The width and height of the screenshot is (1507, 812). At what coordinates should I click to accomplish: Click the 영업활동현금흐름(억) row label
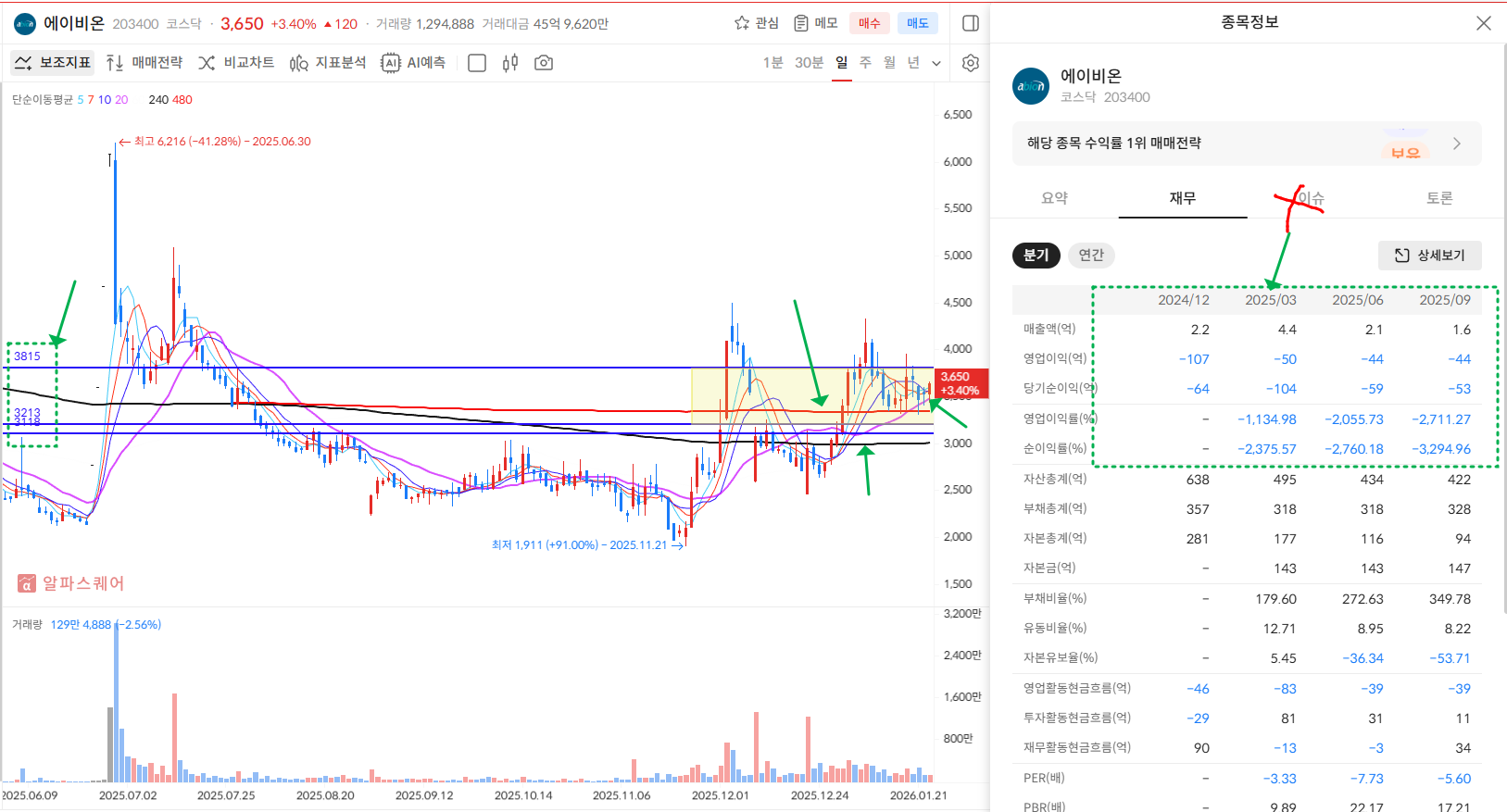pyautogui.click(x=1076, y=688)
